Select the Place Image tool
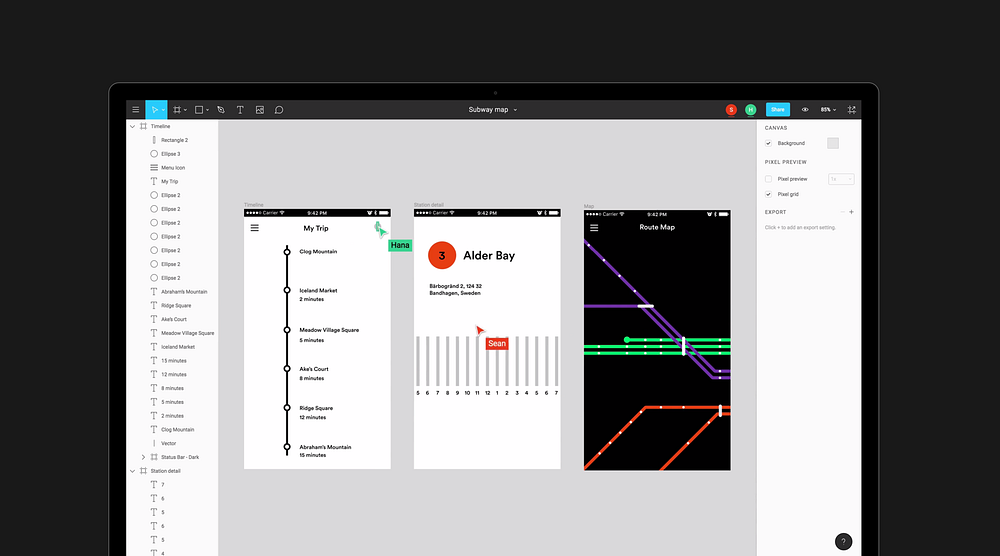 tap(260, 110)
